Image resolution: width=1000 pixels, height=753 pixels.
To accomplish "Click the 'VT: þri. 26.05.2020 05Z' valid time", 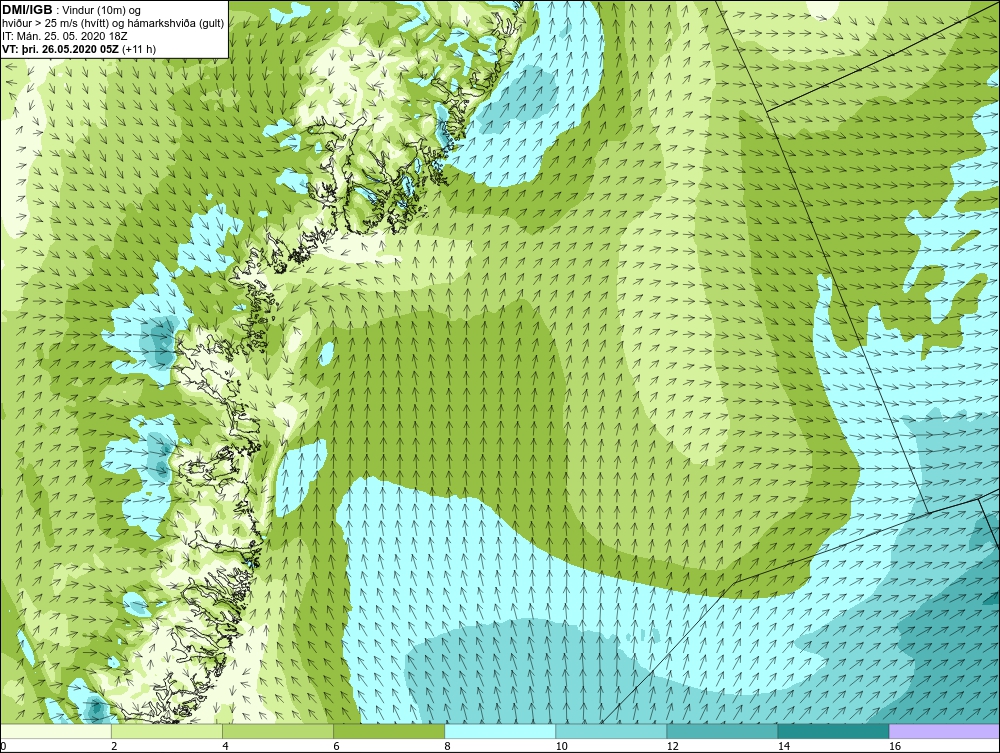I will tap(61, 49).
